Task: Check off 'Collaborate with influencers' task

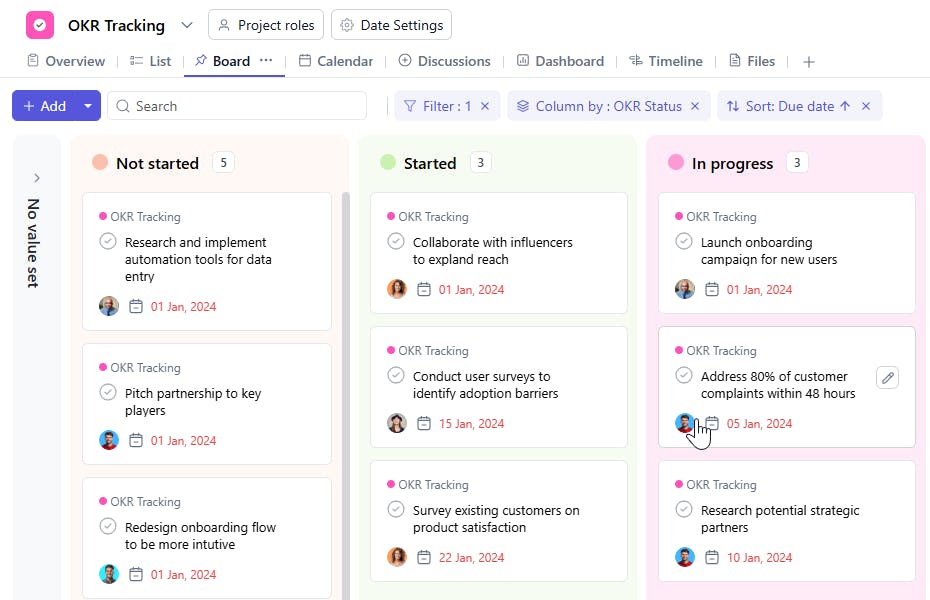Action: (396, 242)
